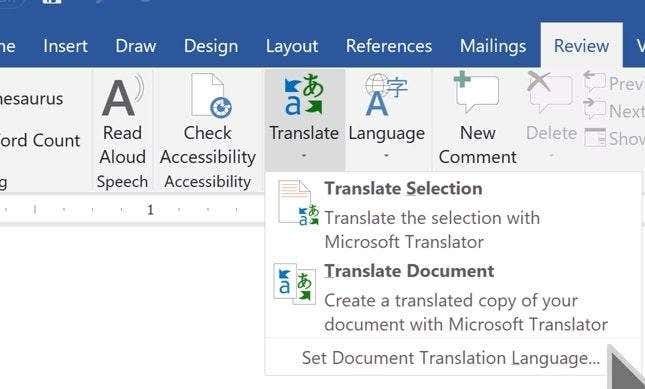The width and height of the screenshot is (645, 389).
Task: Choose Set Document Translation Language option
Action: [x=451, y=358]
